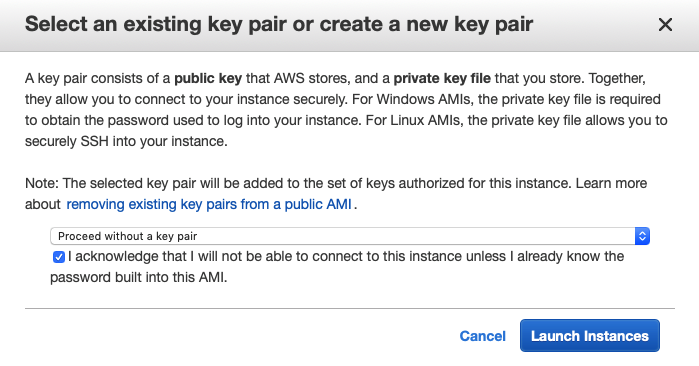This screenshot has height=366, width=699.
Task: Click 'password built into this AMI' text
Action: click(x=139, y=277)
